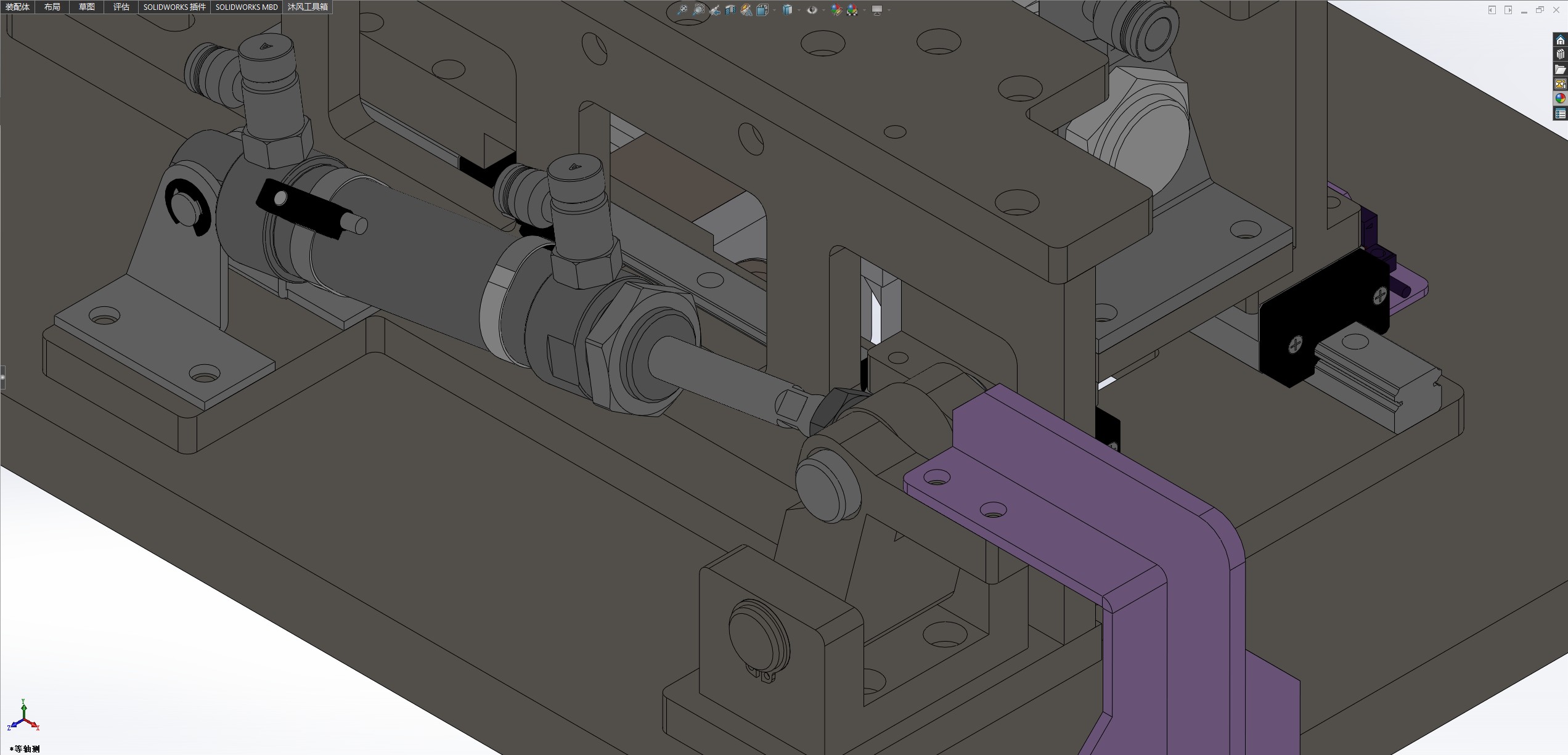Image resolution: width=1568 pixels, height=755 pixels.
Task: Click the Edit Appearance color ball icon
Action: click(836, 10)
